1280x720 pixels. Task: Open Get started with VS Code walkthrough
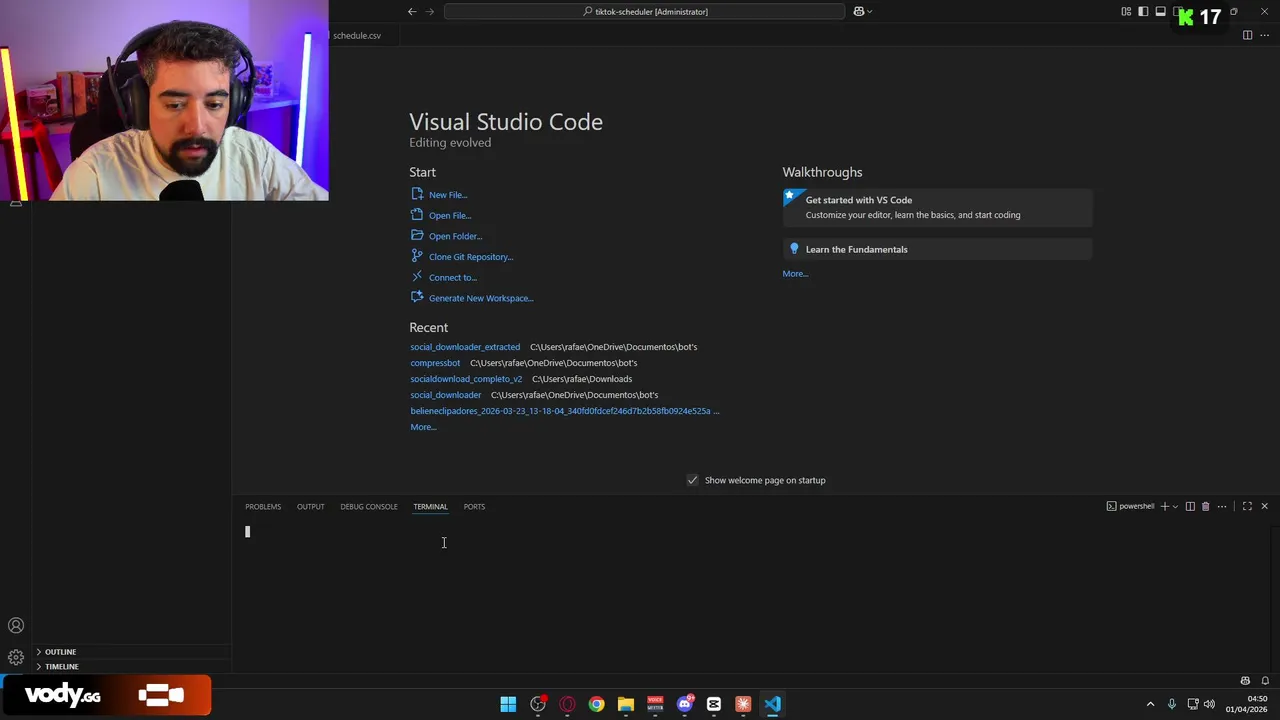click(x=937, y=207)
